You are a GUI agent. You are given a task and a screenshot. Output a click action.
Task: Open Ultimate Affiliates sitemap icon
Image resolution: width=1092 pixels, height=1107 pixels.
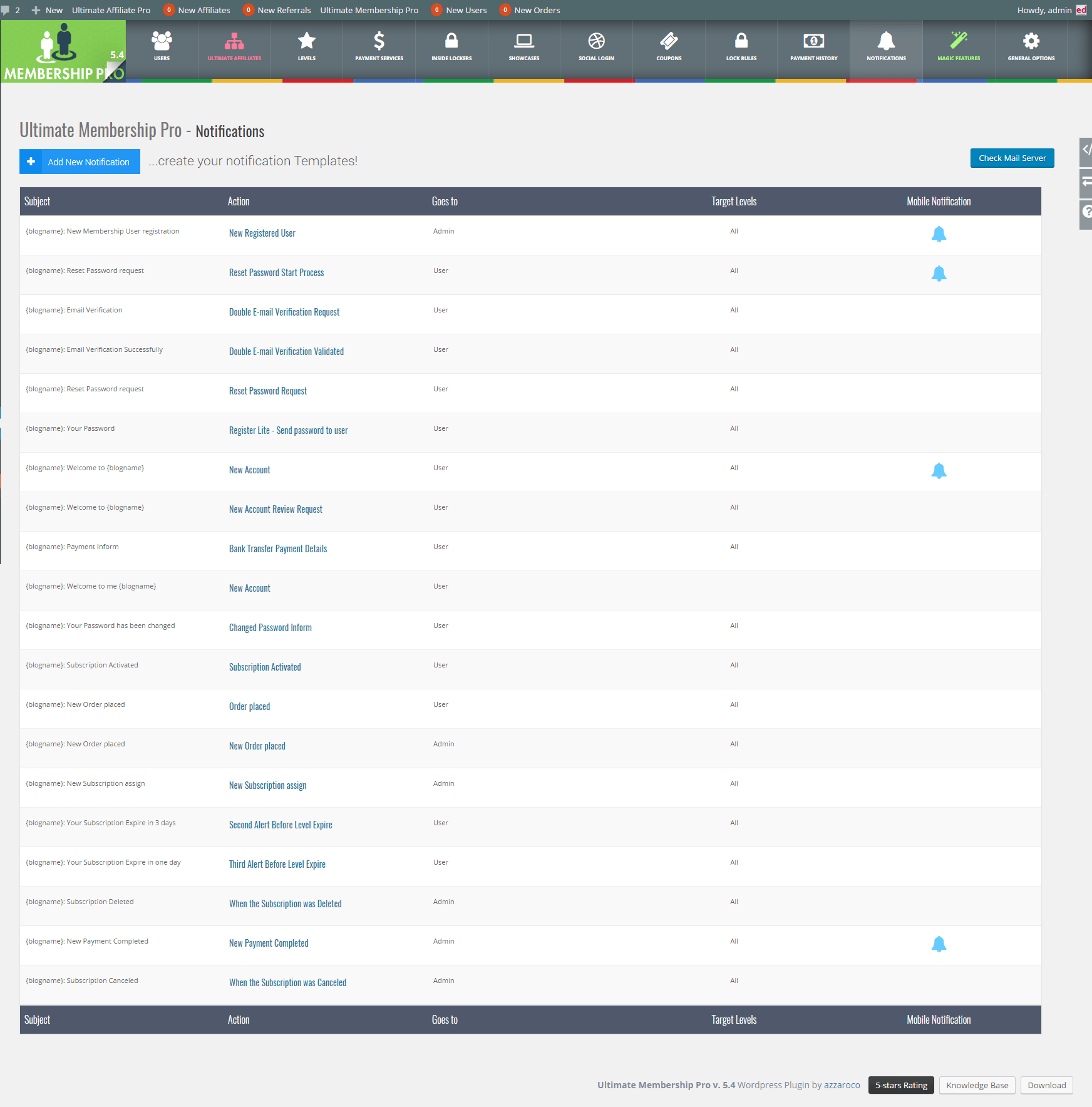pyautogui.click(x=234, y=41)
